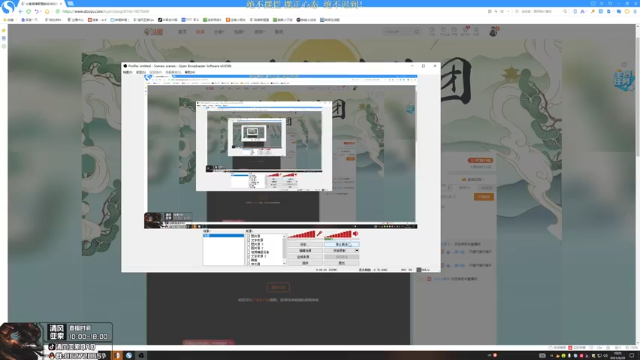Click the browser refresh icon
The image size is (640, 360).
29,11
